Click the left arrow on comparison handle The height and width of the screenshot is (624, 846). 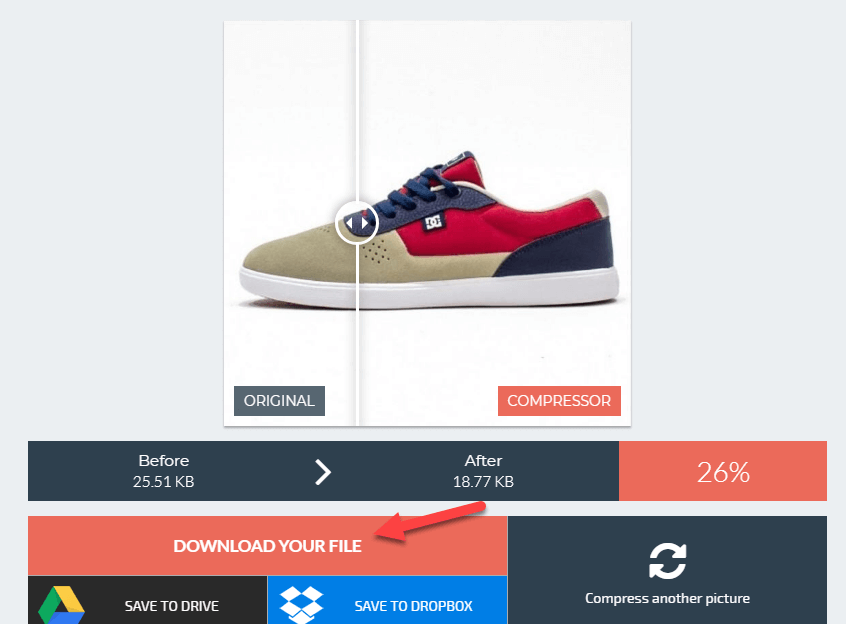349,223
